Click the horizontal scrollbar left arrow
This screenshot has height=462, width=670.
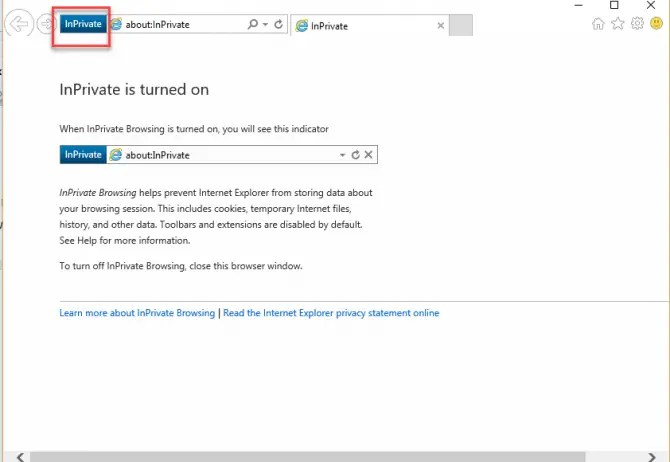pyautogui.click(x=20, y=457)
